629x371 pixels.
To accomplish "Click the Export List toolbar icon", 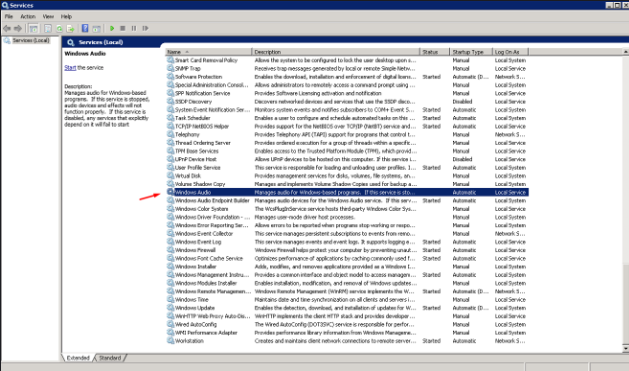I will click(x=71, y=28).
